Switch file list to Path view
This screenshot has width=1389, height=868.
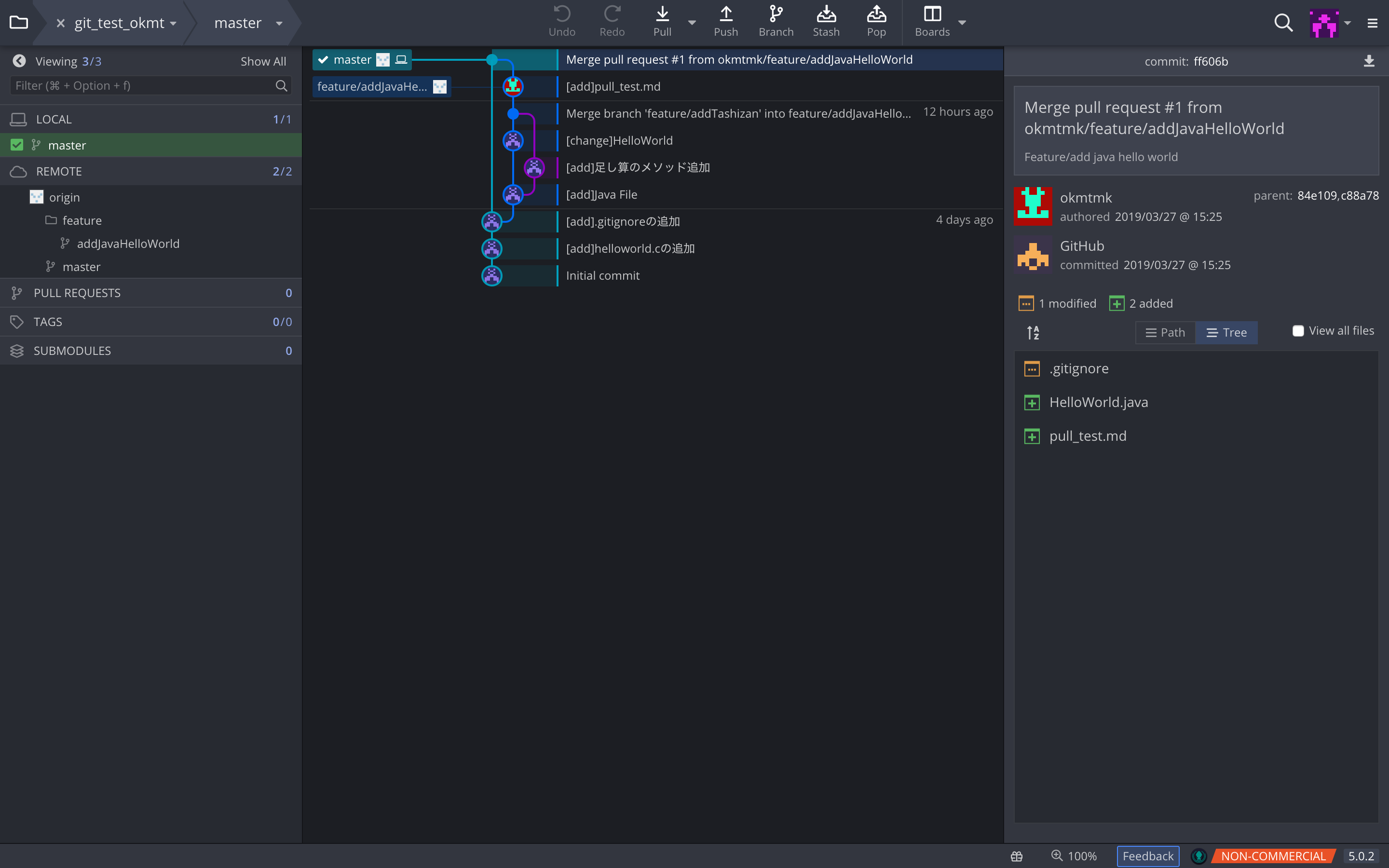[1165, 332]
